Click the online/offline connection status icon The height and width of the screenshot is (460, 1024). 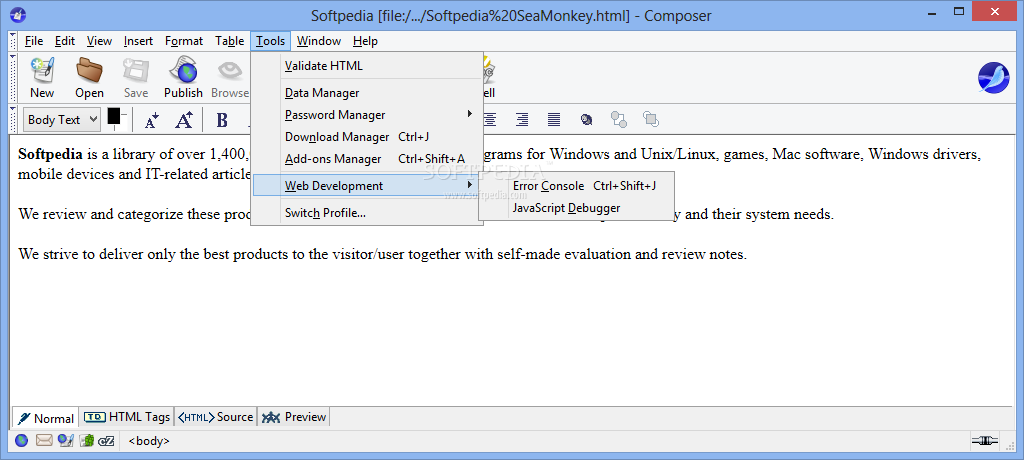coord(985,441)
